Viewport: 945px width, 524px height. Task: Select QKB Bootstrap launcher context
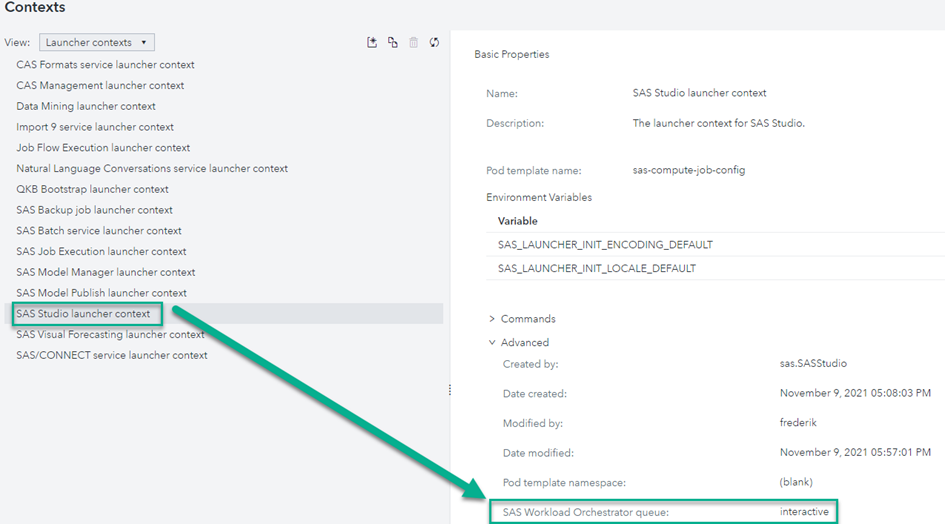coord(92,189)
